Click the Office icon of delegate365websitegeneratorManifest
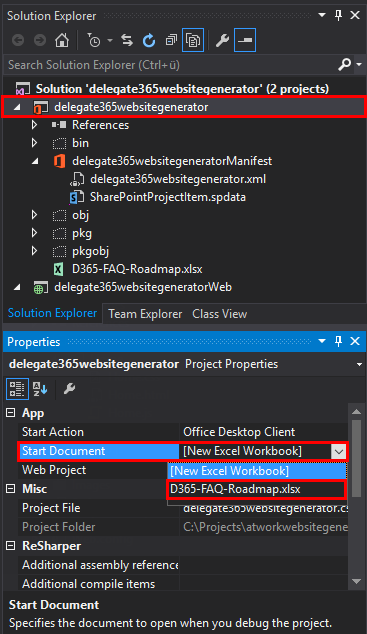The image size is (367, 634). point(59,161)
